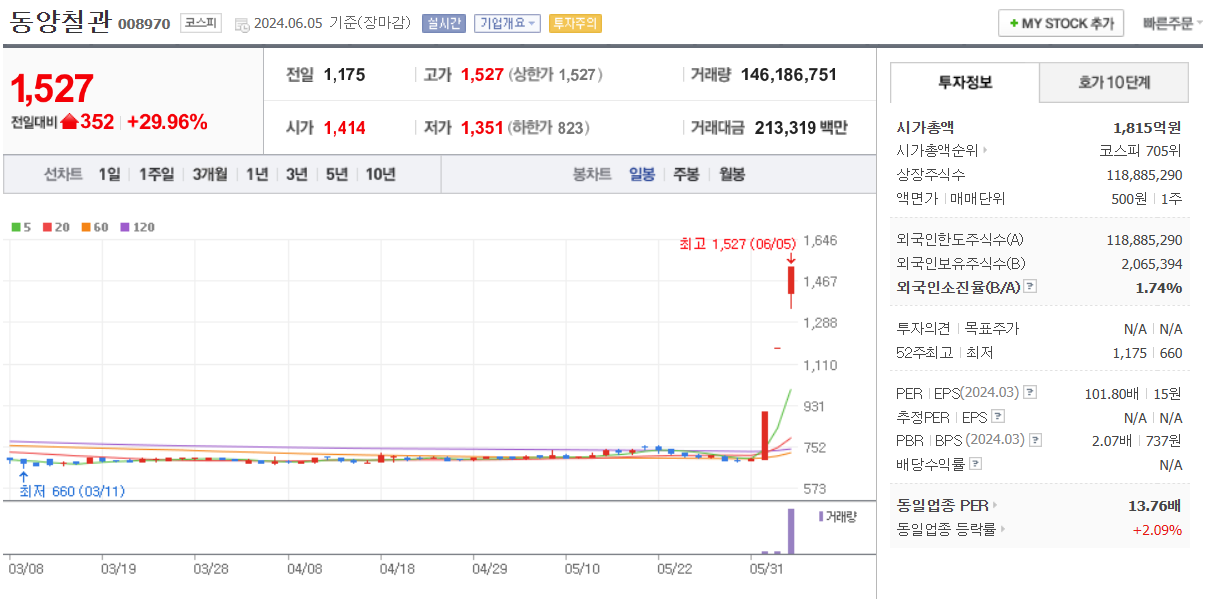1207x599 pixels.
Task: Select 5년 line chart period
Action: click(x=337, y=174)
